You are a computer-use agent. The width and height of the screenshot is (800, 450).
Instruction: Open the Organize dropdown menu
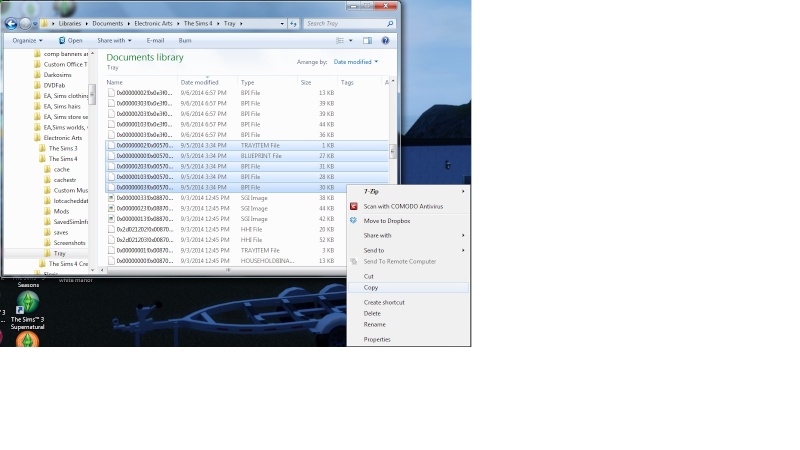28,40
